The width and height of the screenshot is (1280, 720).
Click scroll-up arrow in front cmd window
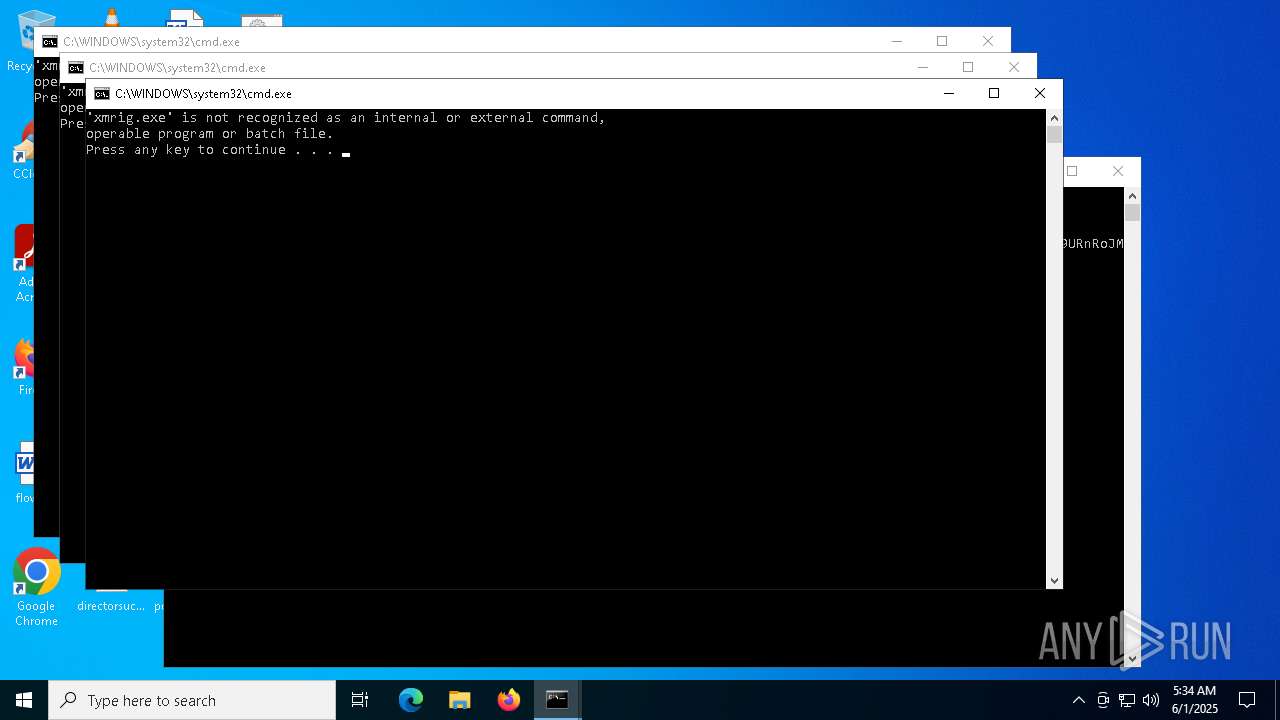point(1054,117)
